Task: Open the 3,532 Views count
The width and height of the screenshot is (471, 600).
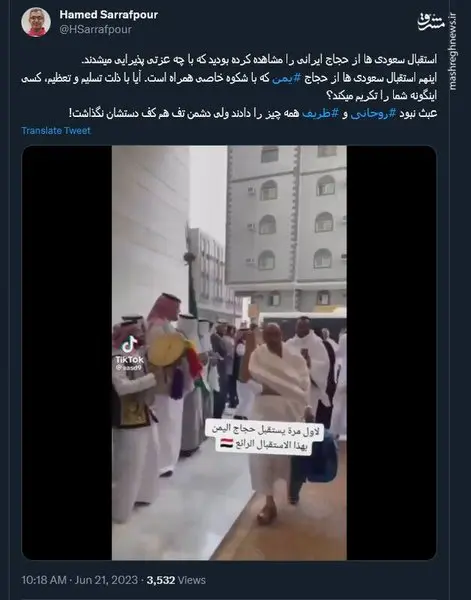Action: tap(176, 580)
